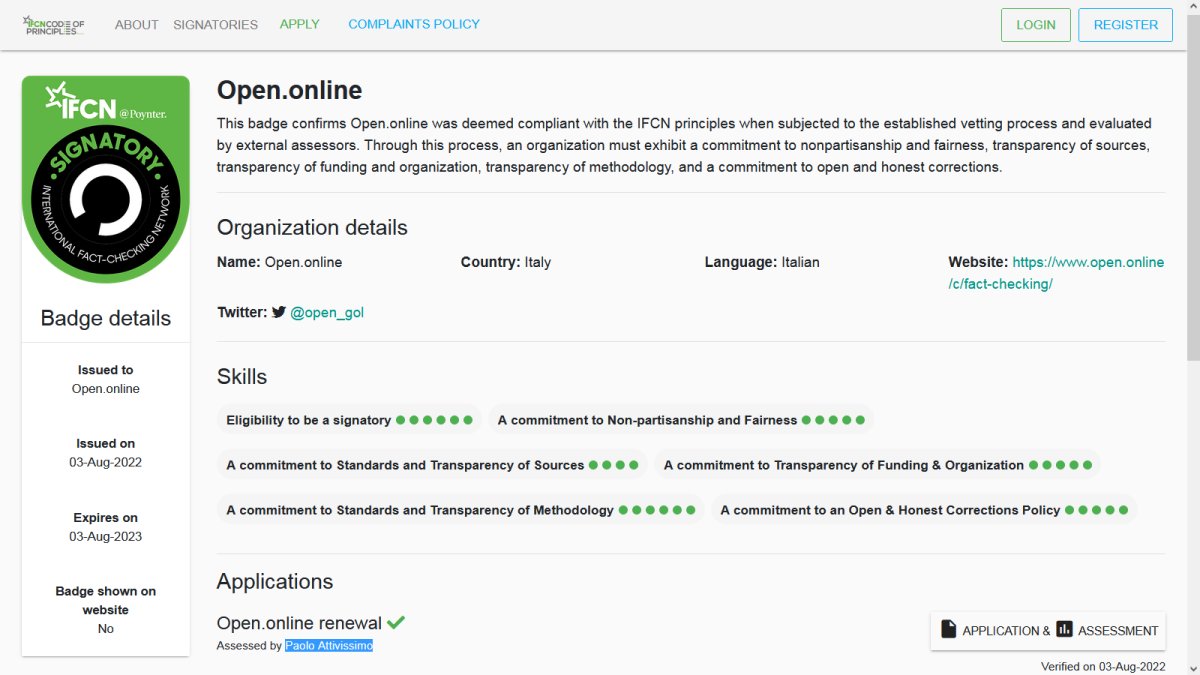Image resolution: width=1200 pixels, height=675 pixels.
Task: Open the SIGNATORIES page
Action: pos(215,24)
